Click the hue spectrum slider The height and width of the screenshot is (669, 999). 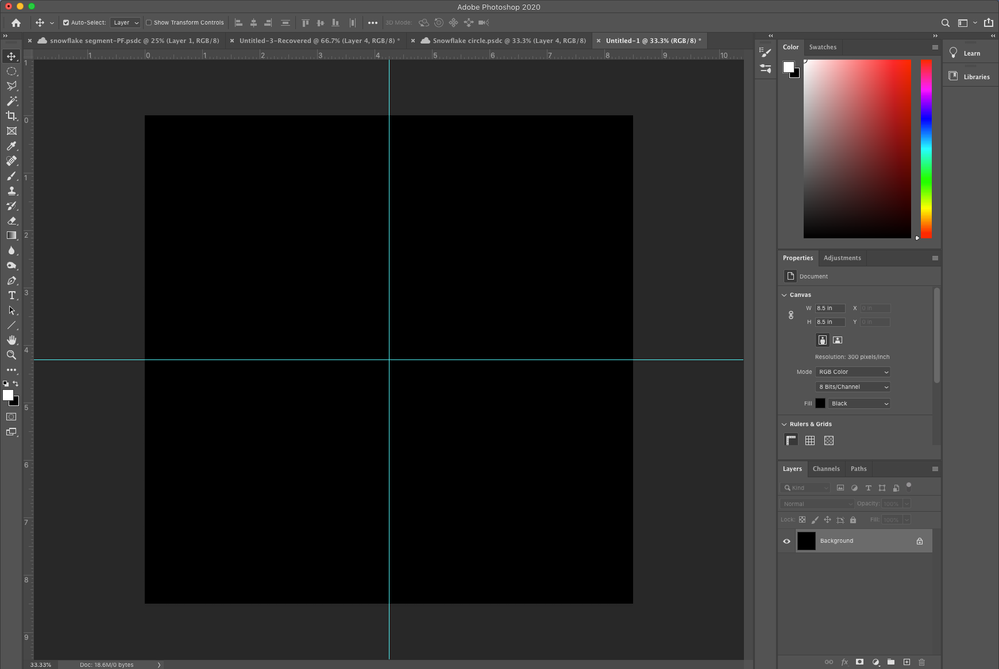(926, 149)
